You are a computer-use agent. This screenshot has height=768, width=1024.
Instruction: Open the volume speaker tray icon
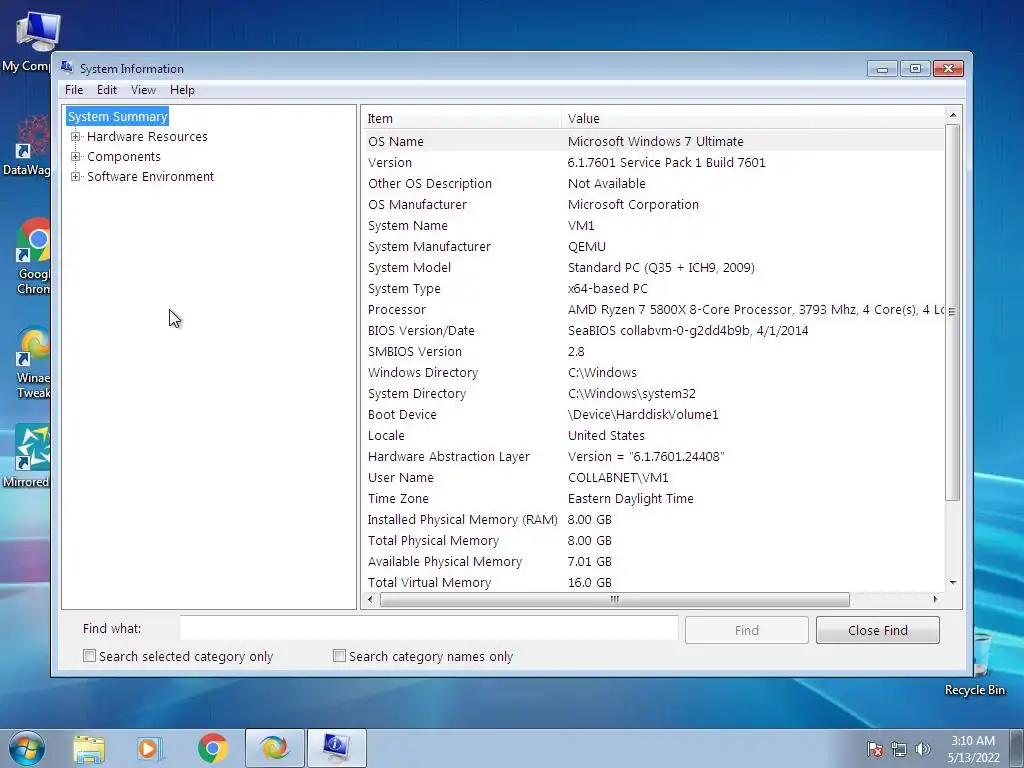coord(922,749)
